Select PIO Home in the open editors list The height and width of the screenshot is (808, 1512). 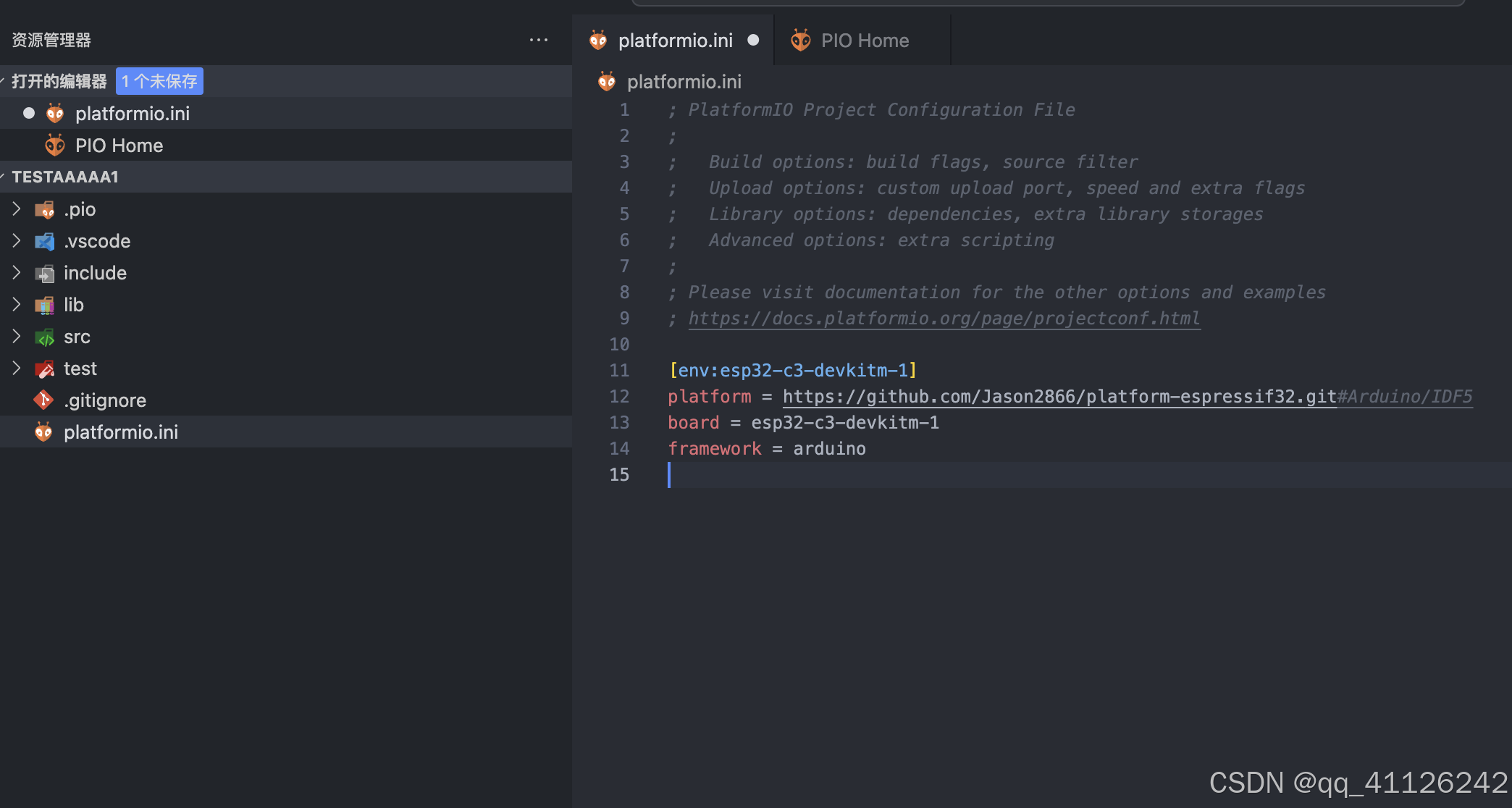pos(119,146)
